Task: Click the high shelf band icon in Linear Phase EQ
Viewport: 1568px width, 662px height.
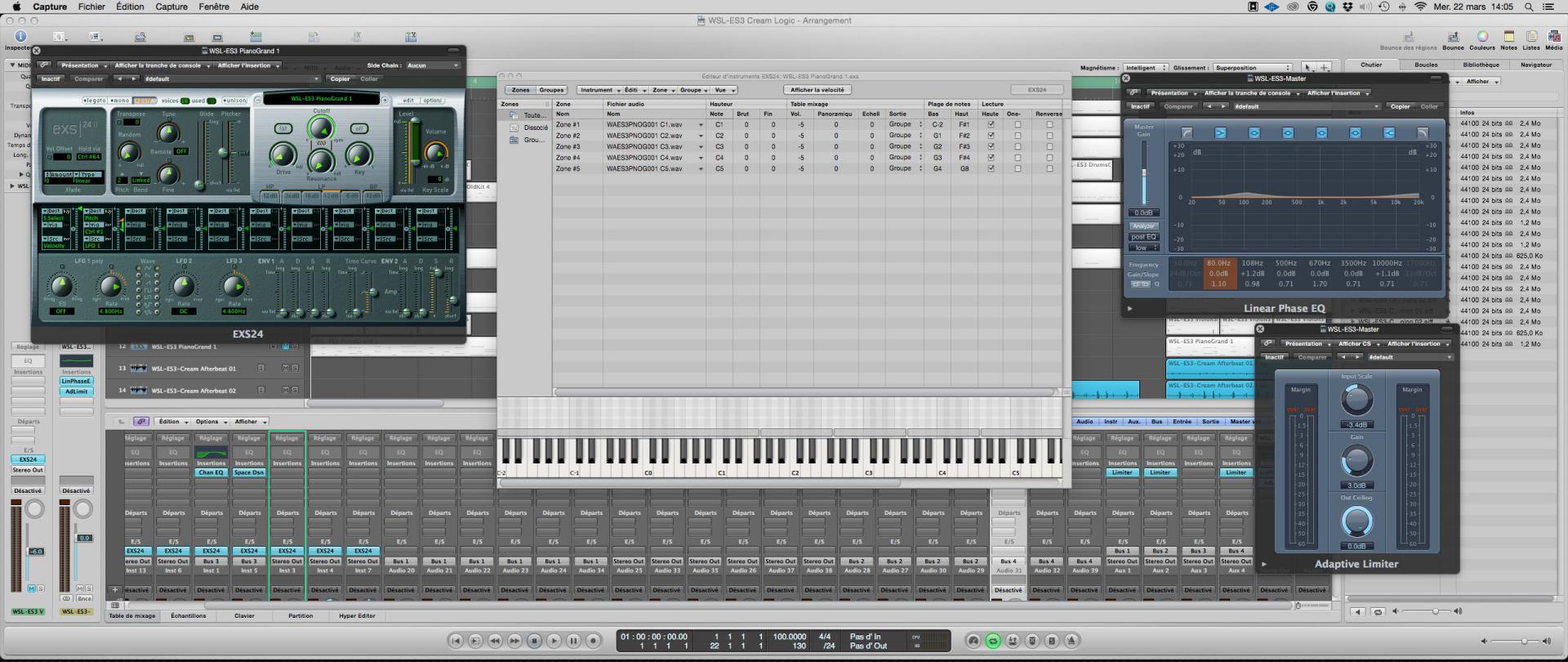Action: click(1388, 132)
